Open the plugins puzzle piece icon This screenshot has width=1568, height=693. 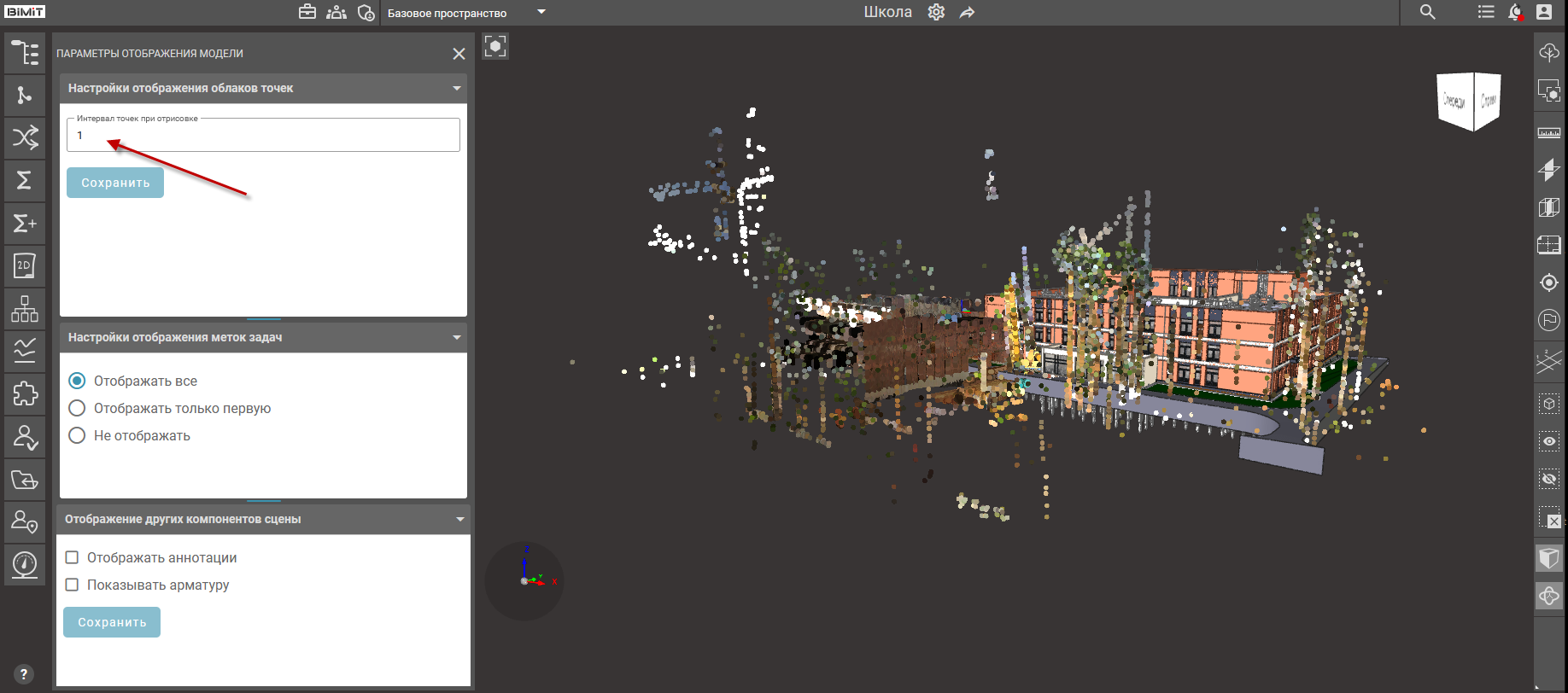25,393
